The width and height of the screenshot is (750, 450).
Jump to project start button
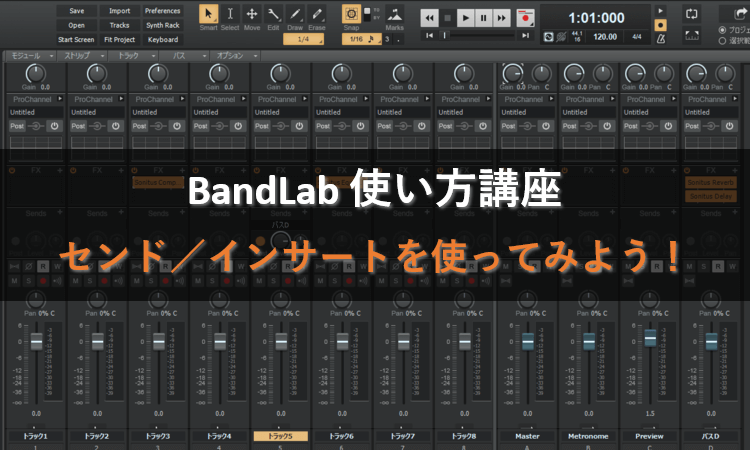pos(429,35)
